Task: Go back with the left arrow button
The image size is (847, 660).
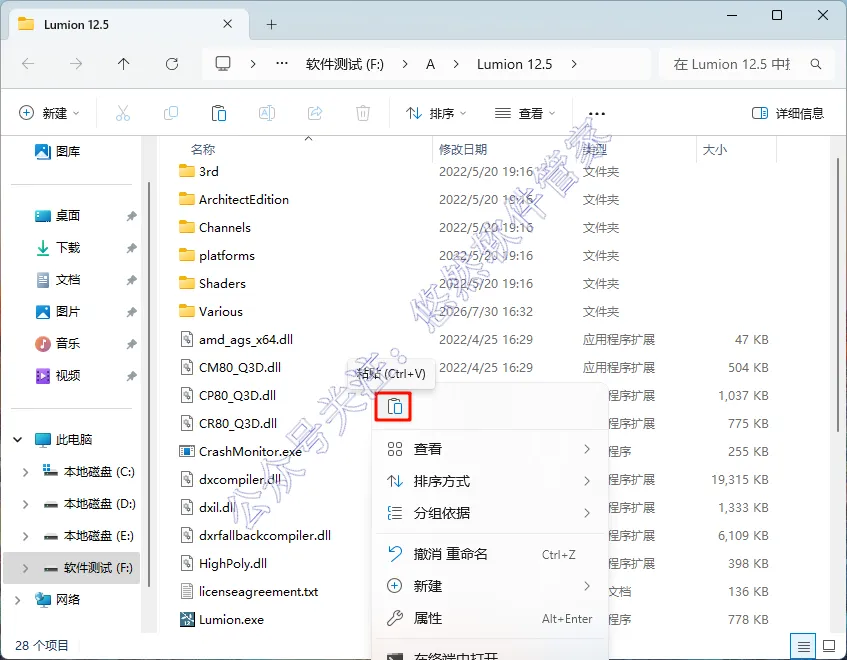Action: [x=28, y=64]
